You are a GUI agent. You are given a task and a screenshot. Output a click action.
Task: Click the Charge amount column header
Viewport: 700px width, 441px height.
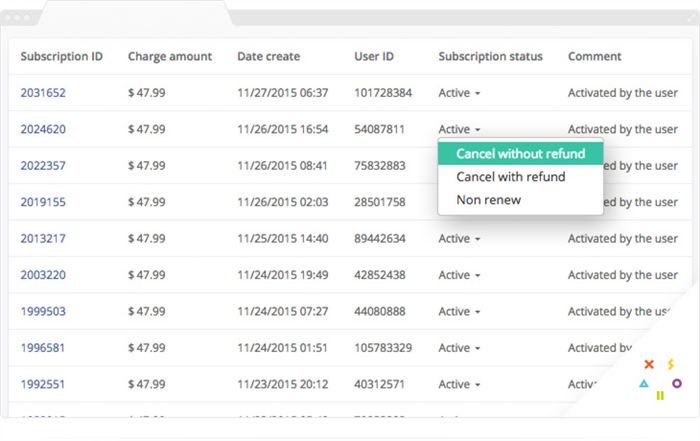[170, 57]
